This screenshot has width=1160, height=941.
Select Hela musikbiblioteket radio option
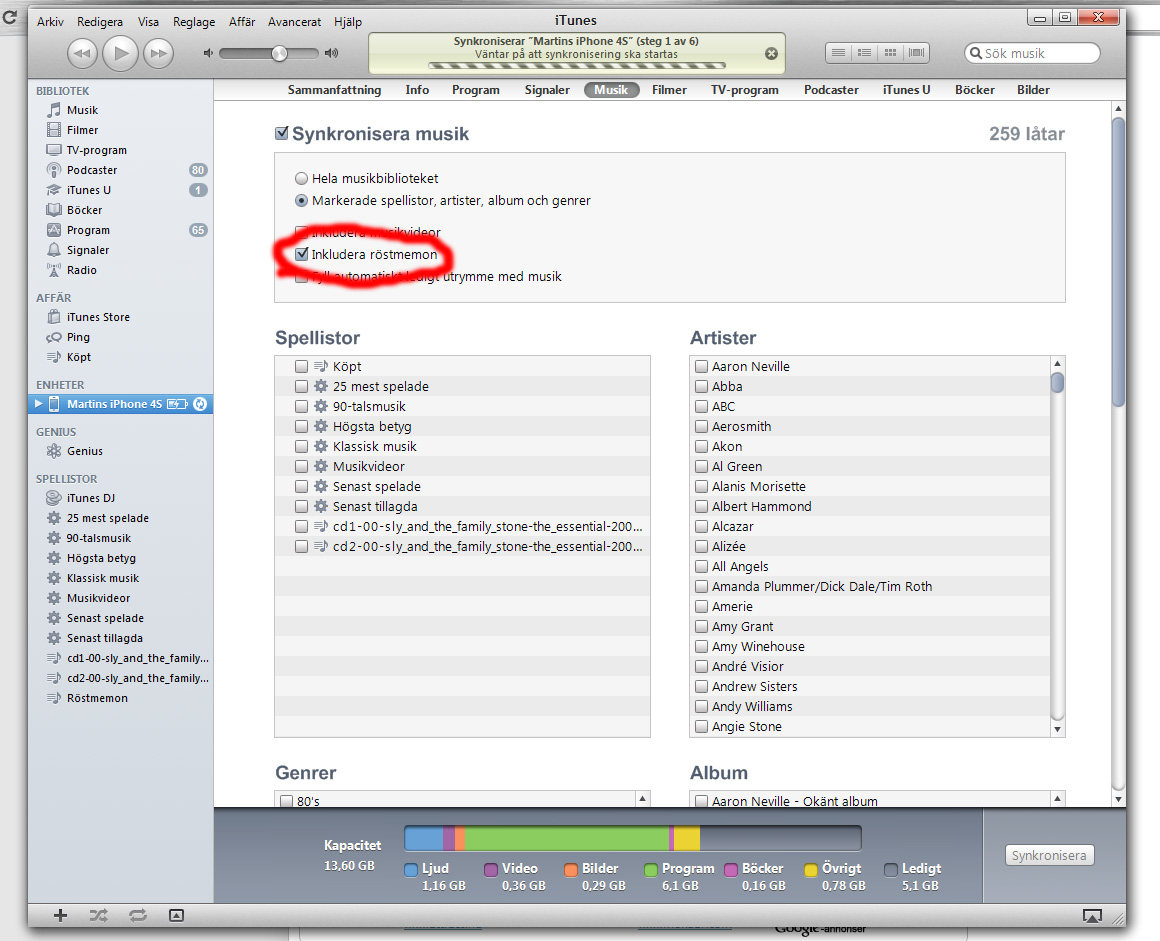(301, 178)
